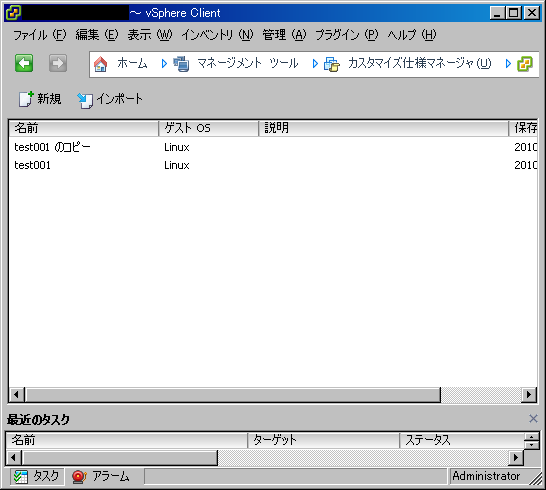Sort recent tasks by ターゲット column header
Screen dimensions: 546x490
click(x=323, y=440)
